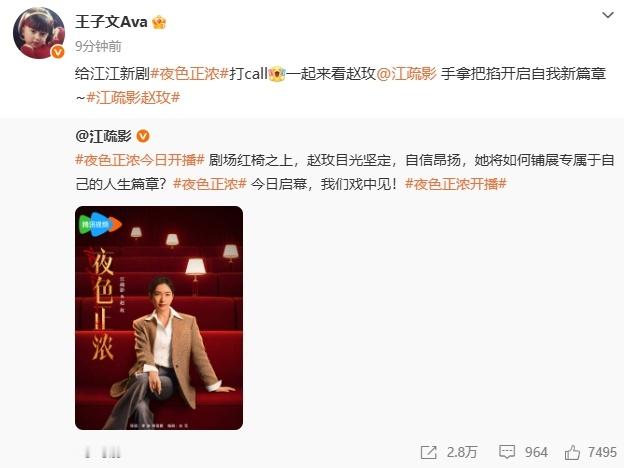Viewport: 624px width, 468px height.
Task: Click the crown member badge icon
Action: pos(159,22)
